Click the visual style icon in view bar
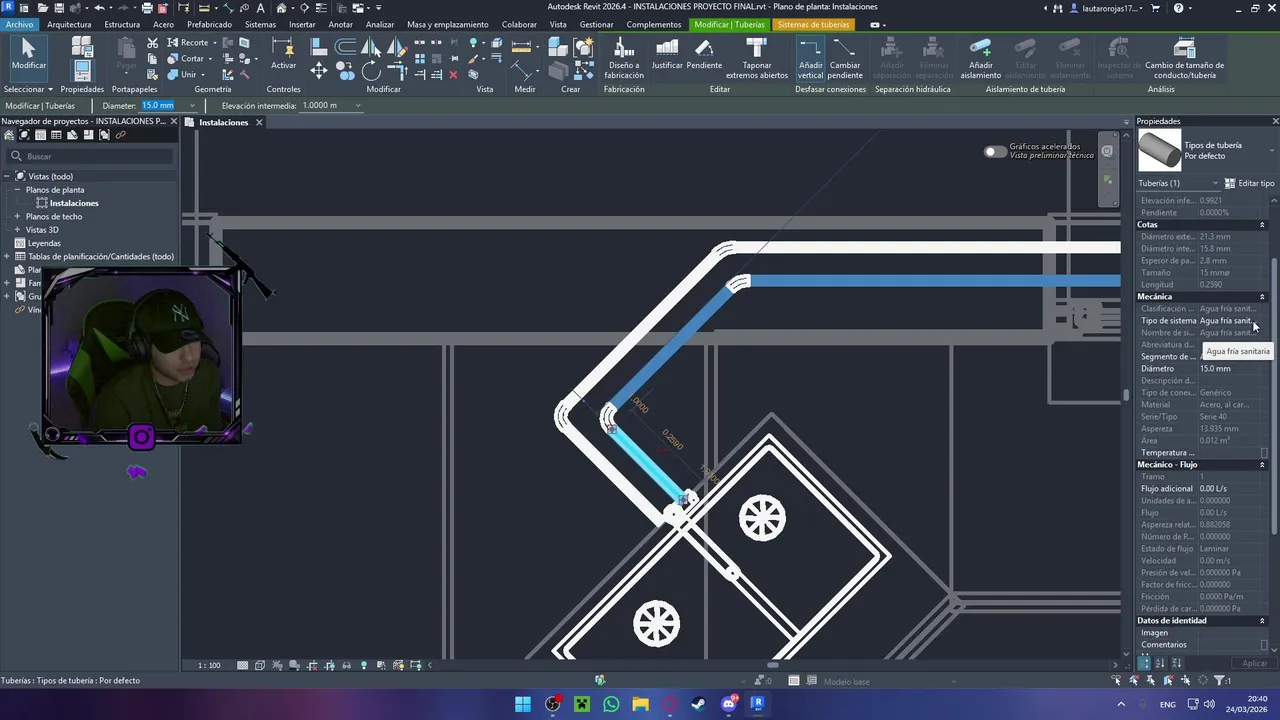 260,665
